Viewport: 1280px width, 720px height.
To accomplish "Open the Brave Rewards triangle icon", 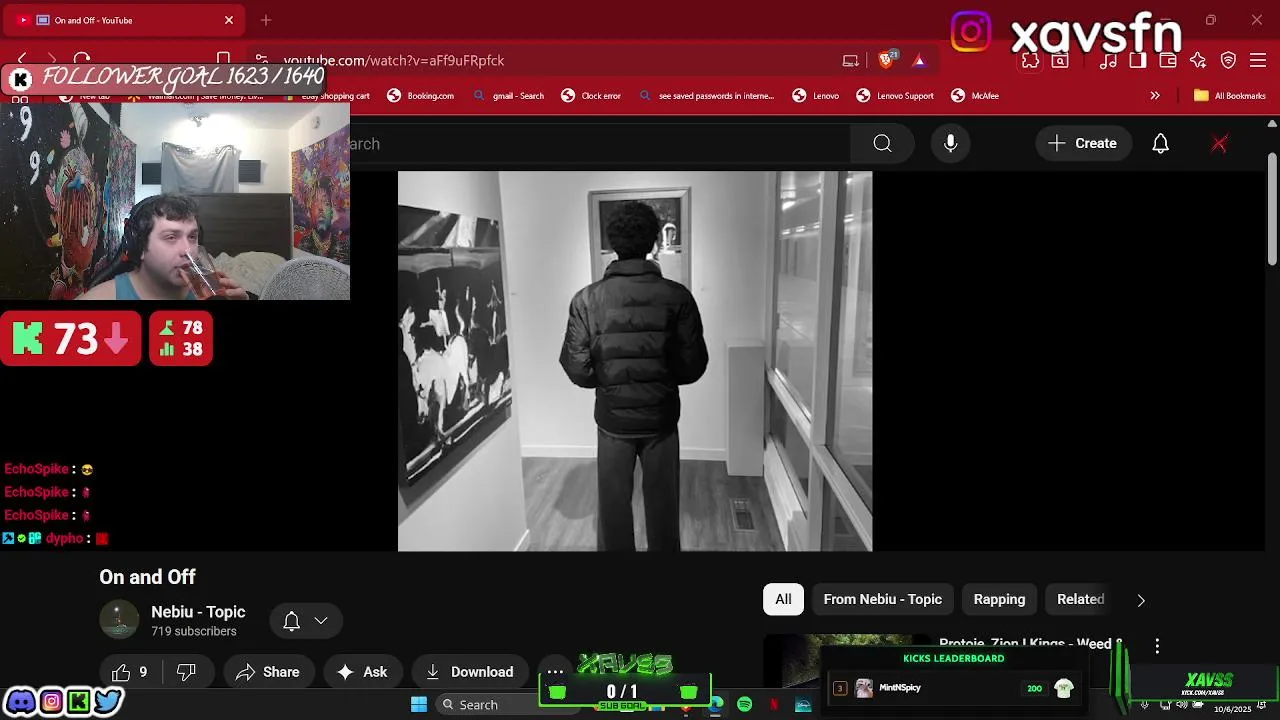I will pyautogui.click(x=919, y=60).
